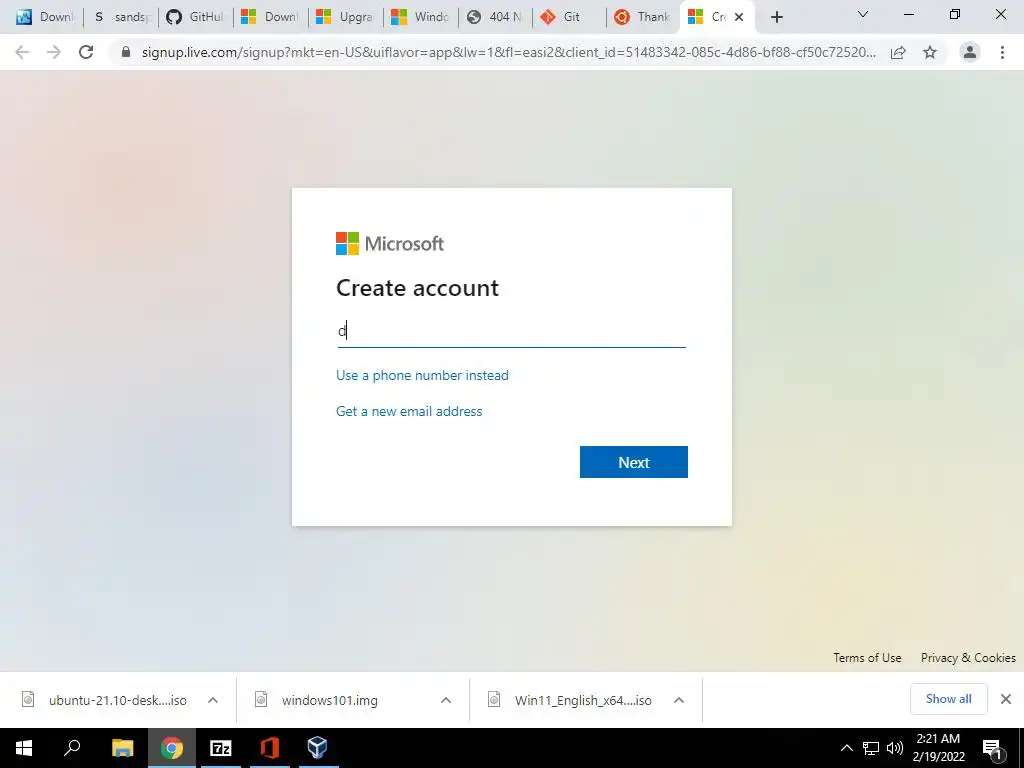Open taskbar clock and date

click(x=938, y=748)
